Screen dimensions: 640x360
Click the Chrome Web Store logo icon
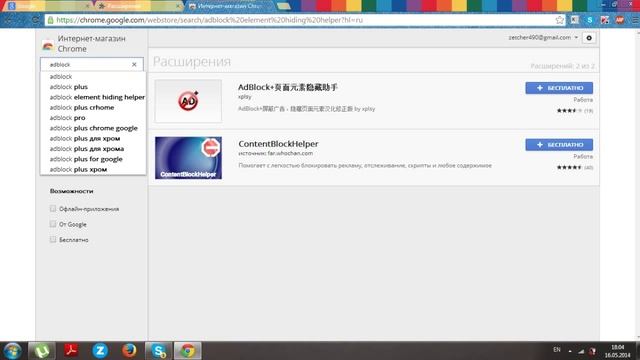(48, 46)
